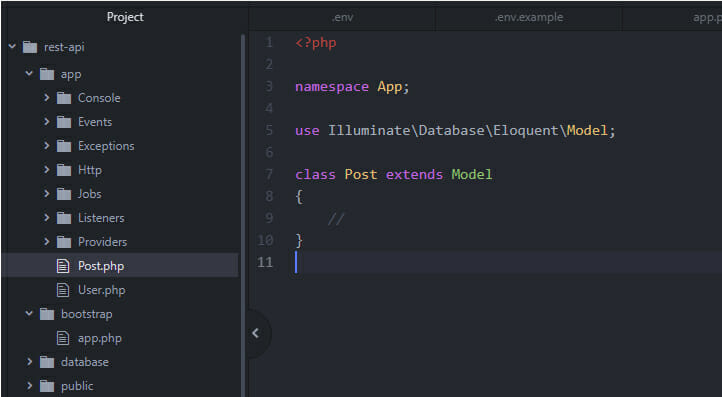
Task: Click line number 7 in the gutter
Action: point(269,175)
